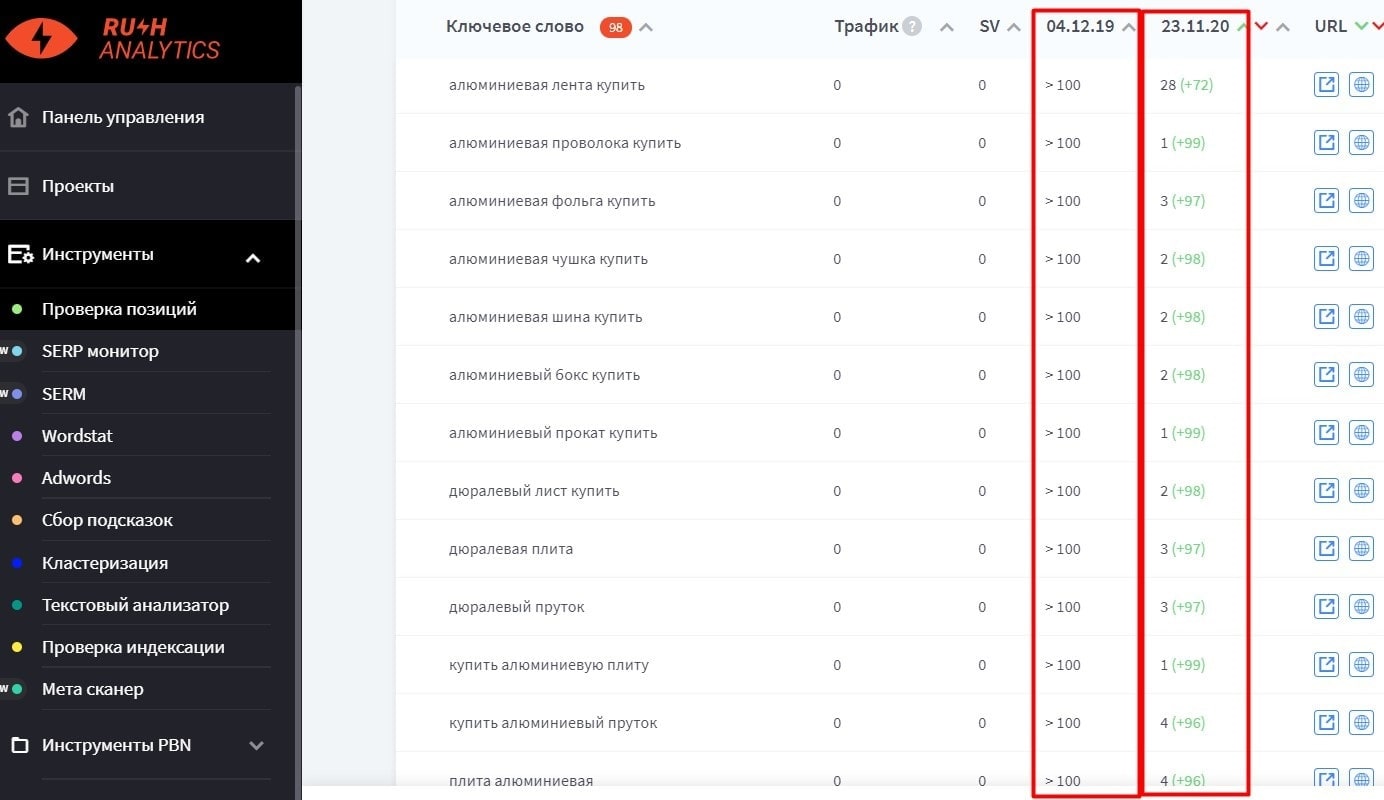The height and width of the screenshot is (800, 1384).
Task: Collapse the Инструменты sidebar section
Action: pos(253,254)
